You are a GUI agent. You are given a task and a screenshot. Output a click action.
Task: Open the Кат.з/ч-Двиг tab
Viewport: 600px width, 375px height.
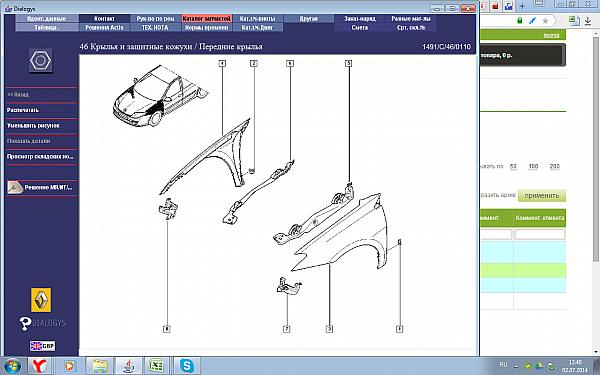click(x=258, y=28)
